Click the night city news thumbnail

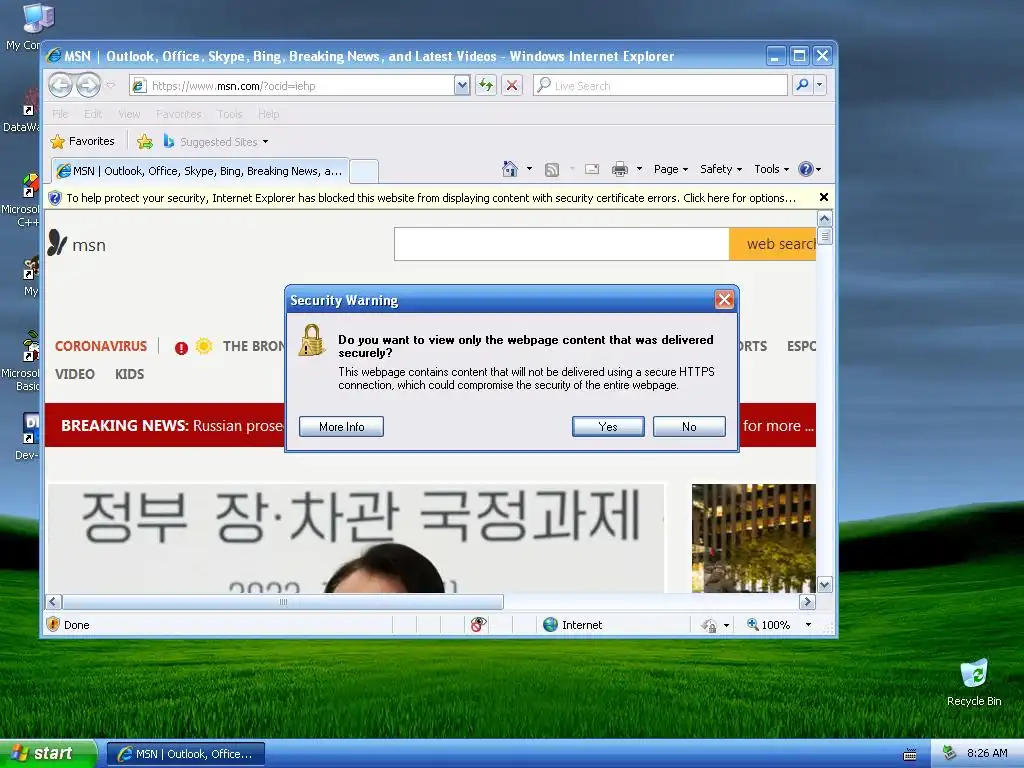pyautogui.click(x=754, y=538)
